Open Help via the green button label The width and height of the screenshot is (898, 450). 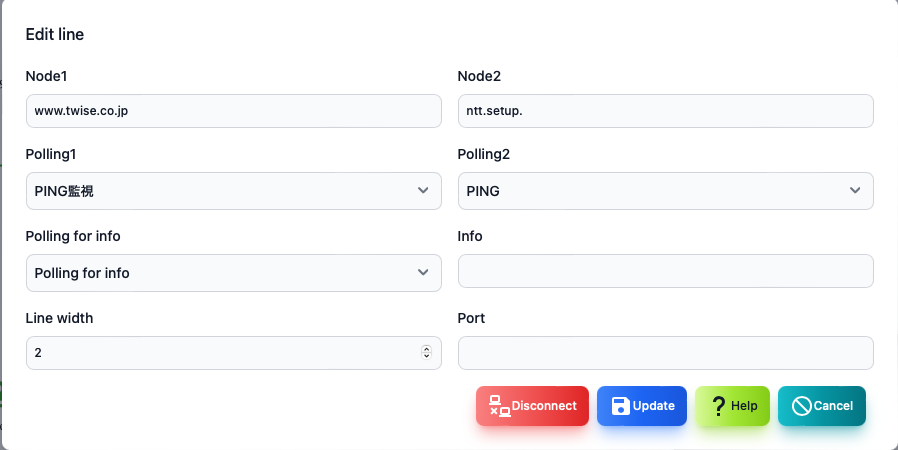tap(744, 406)
